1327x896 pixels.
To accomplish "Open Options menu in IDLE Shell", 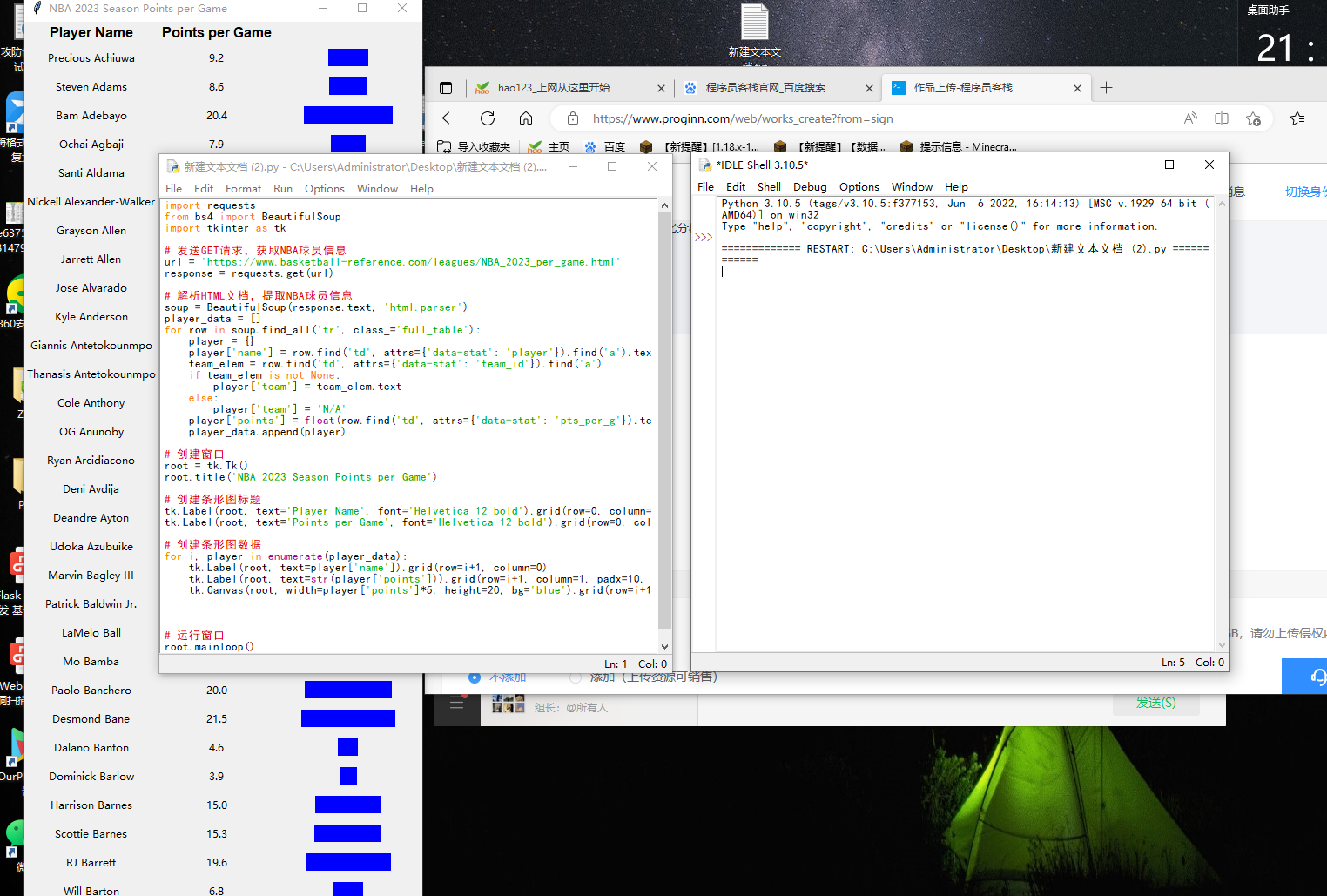I will [859, 187].
